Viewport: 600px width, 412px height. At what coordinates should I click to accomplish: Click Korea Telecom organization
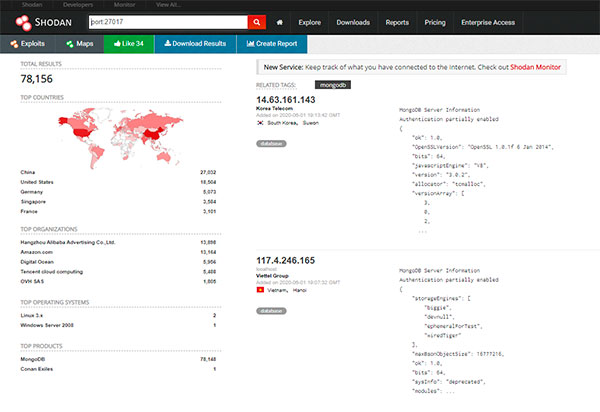click(x=274, y=109)
